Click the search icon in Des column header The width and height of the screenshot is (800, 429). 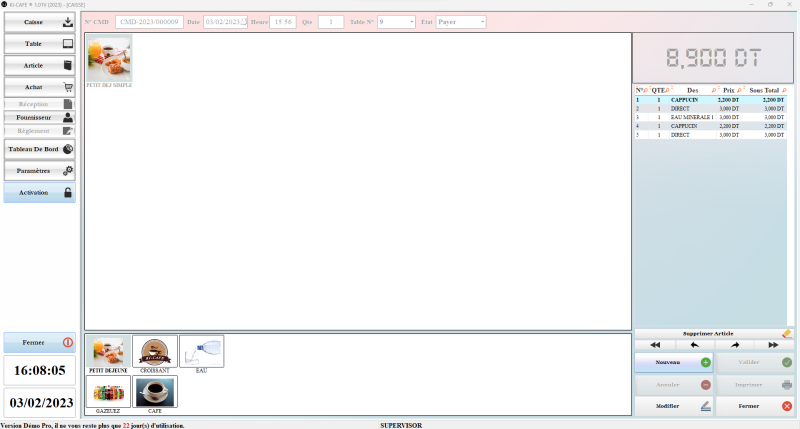714,90
